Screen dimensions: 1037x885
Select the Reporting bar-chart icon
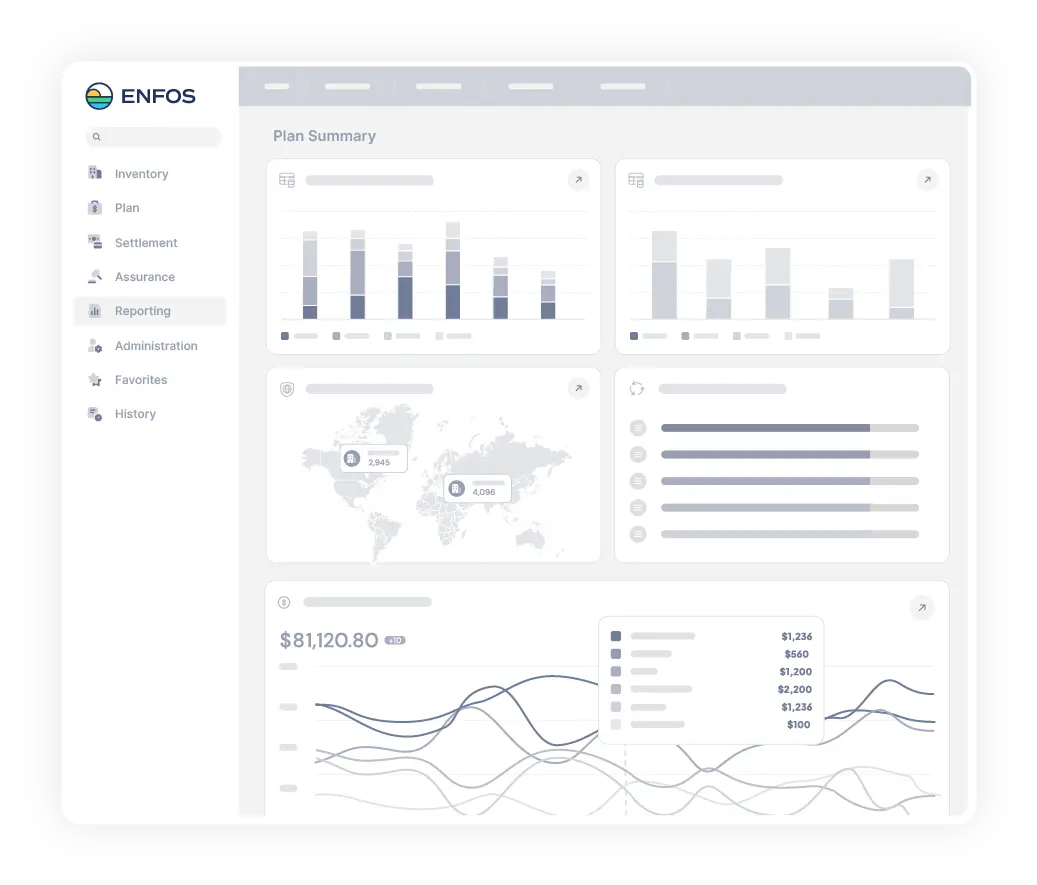tap(96, 311)
